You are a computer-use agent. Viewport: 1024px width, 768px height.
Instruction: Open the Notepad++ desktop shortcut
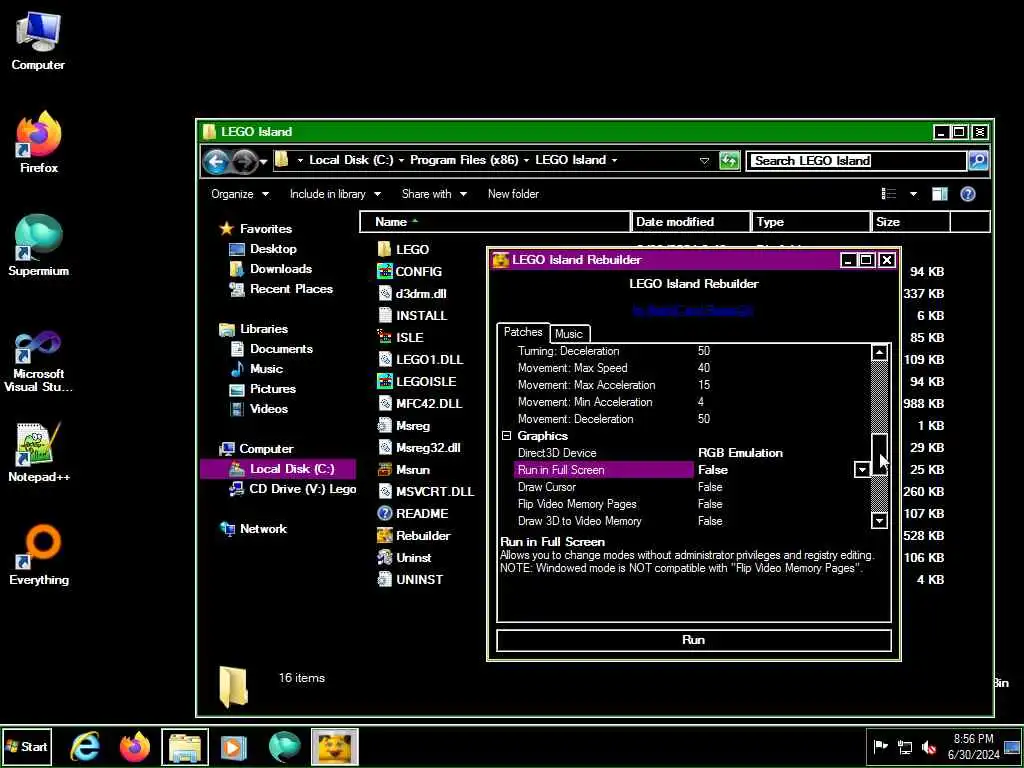pyautogui.click(x=39, y=452)
